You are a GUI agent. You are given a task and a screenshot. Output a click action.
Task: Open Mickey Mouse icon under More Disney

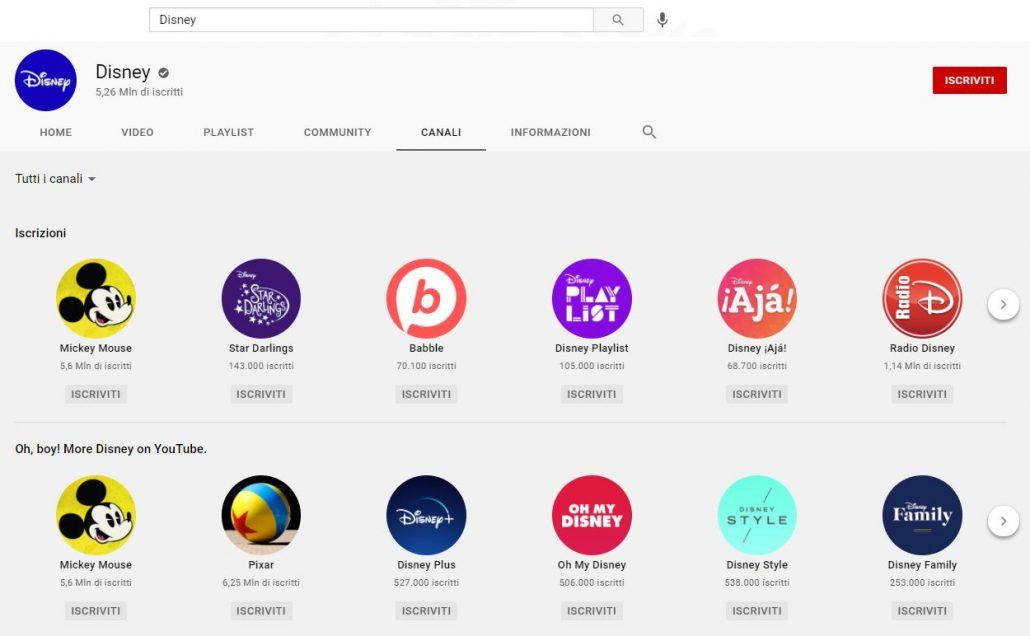(x=96, y=515)
